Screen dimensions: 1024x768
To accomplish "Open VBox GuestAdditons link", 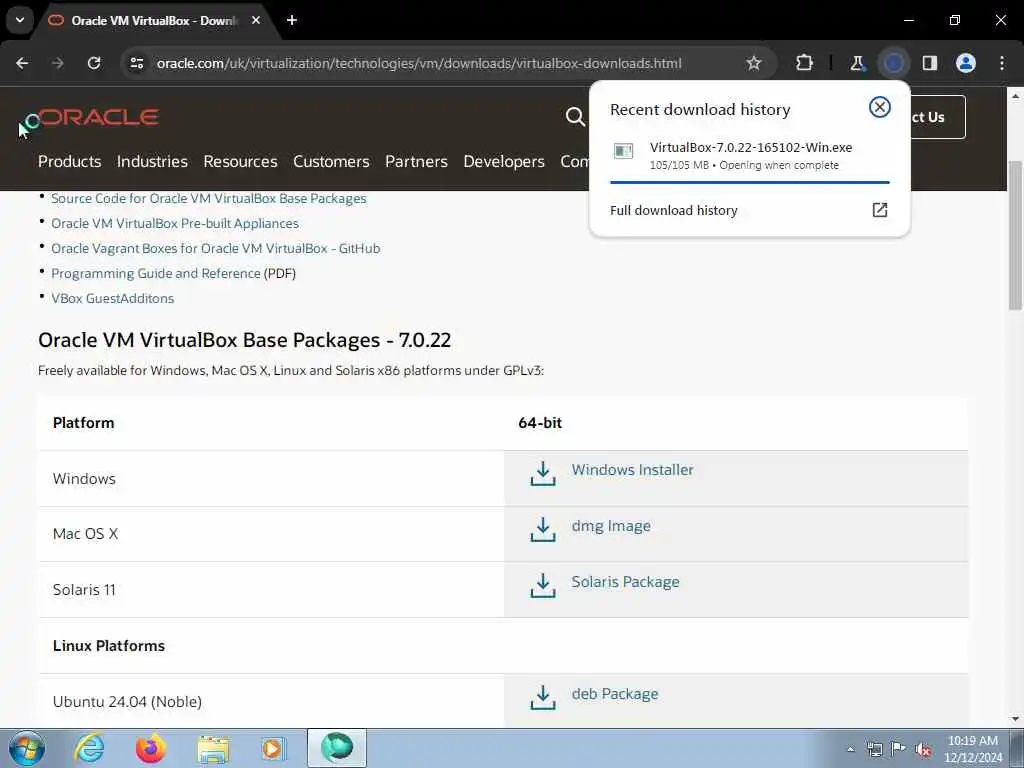I will point(112,298).
